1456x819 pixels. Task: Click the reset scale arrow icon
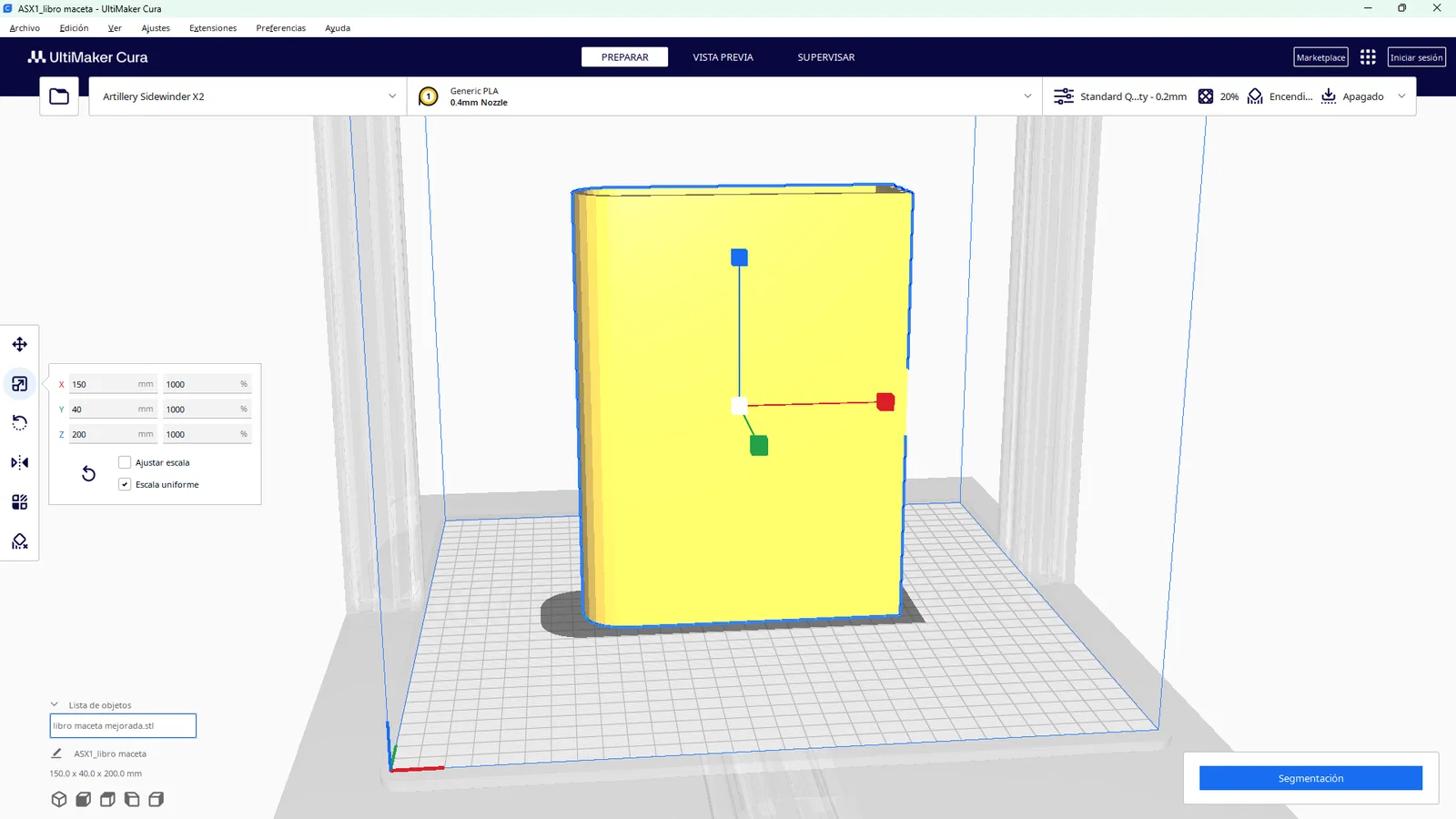tap(88, 473)
